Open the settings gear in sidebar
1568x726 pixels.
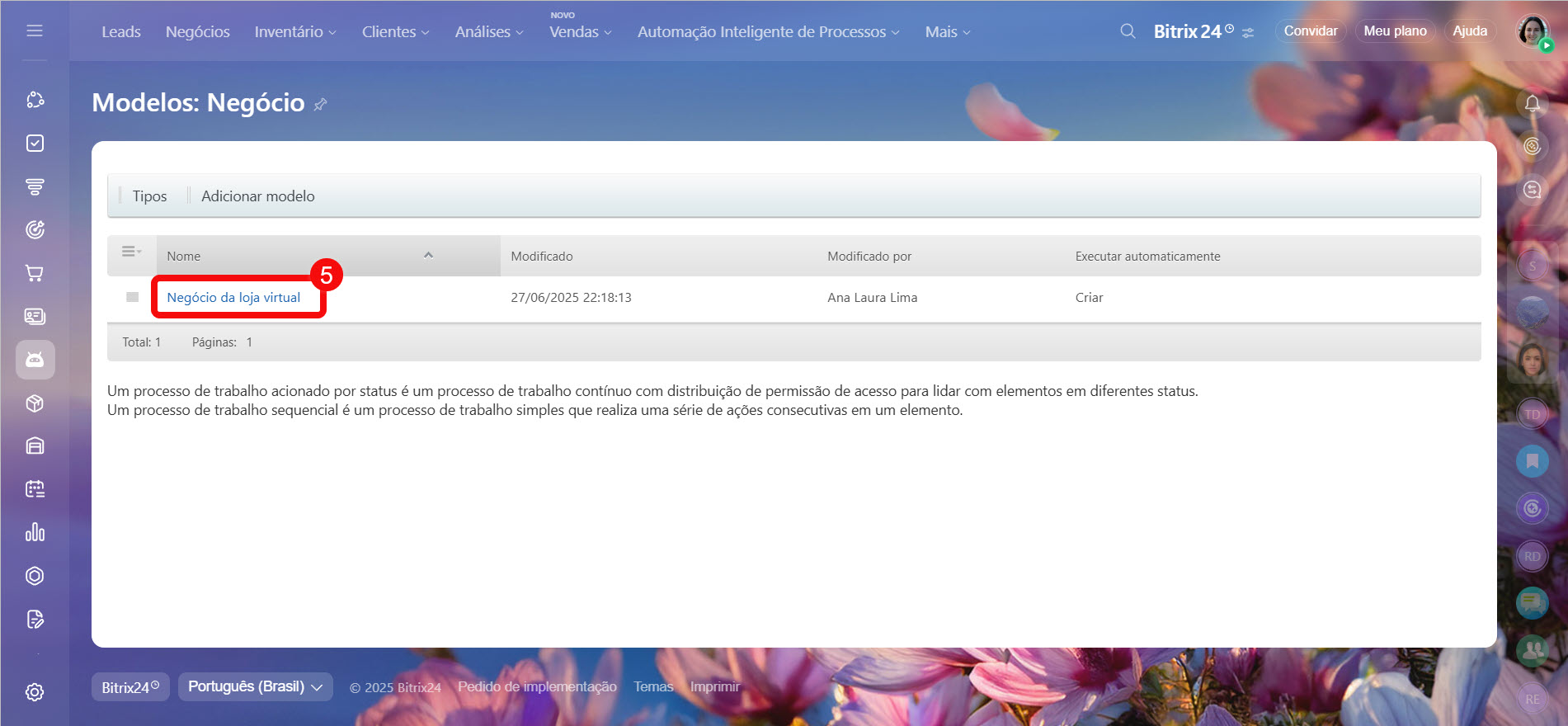[x=35, y=692]
